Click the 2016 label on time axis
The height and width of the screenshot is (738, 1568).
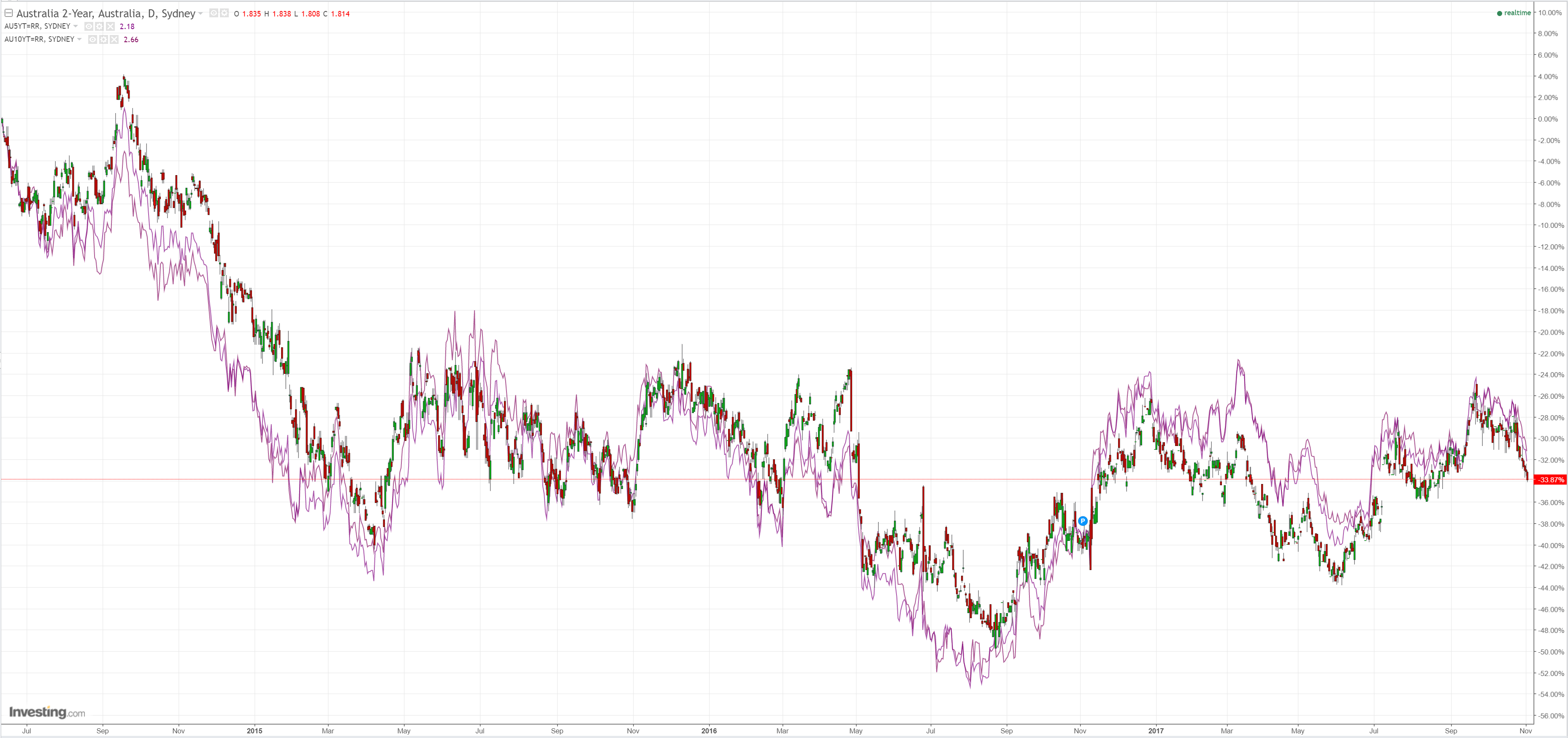709,731
